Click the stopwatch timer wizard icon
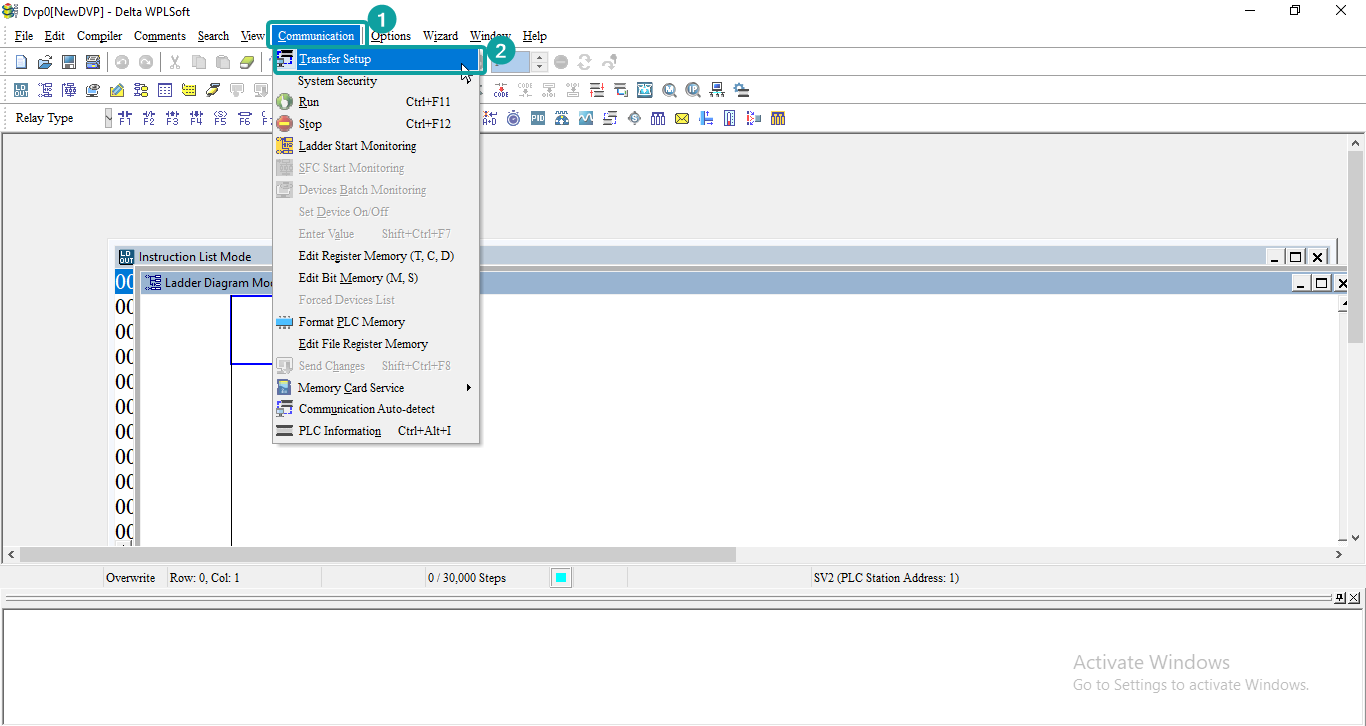The height and width of the screenshot is (726, 1366). [513, 118]
